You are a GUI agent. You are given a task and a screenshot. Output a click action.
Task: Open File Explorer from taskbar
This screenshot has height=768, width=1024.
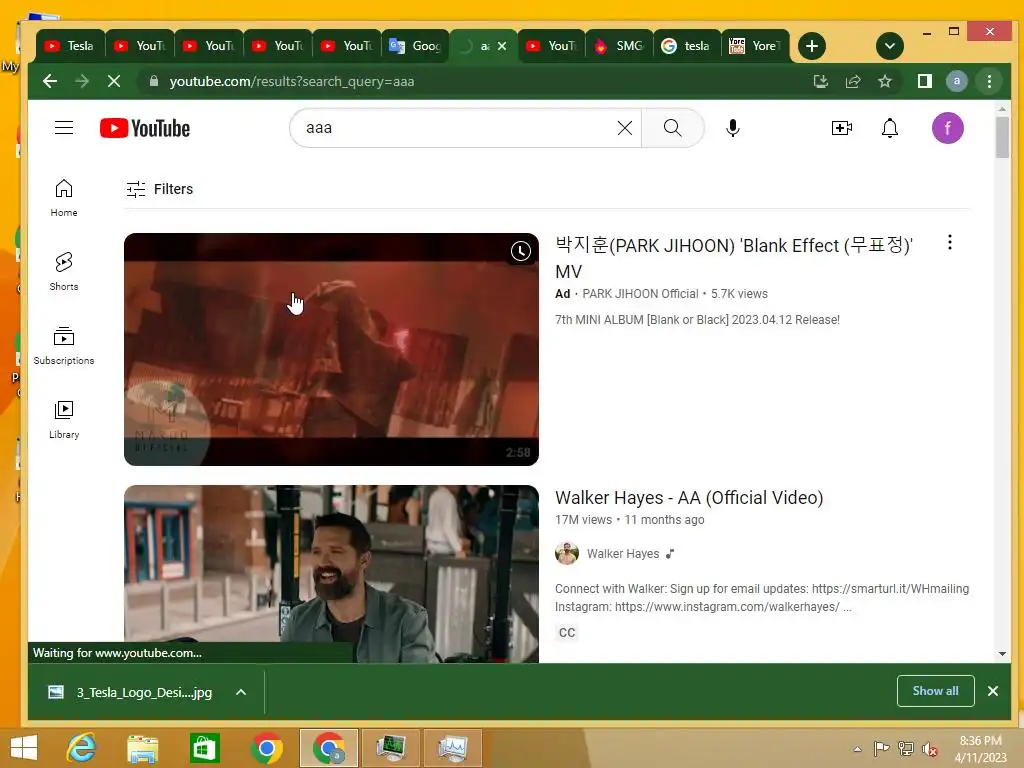point(142,748)
